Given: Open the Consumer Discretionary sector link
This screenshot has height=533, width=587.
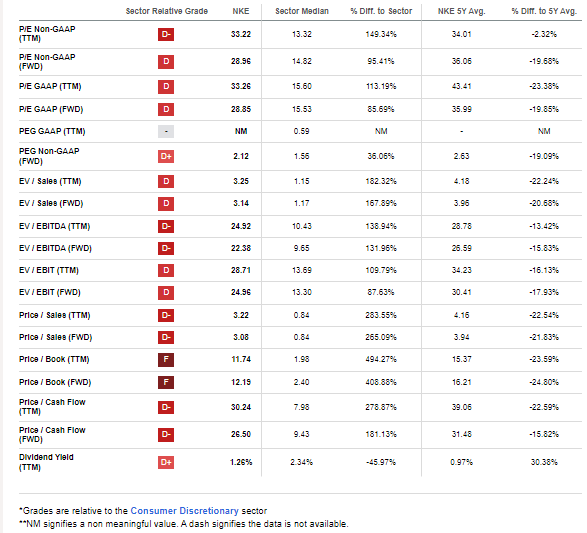Looking at the screenshot, I should click(184, 511).
